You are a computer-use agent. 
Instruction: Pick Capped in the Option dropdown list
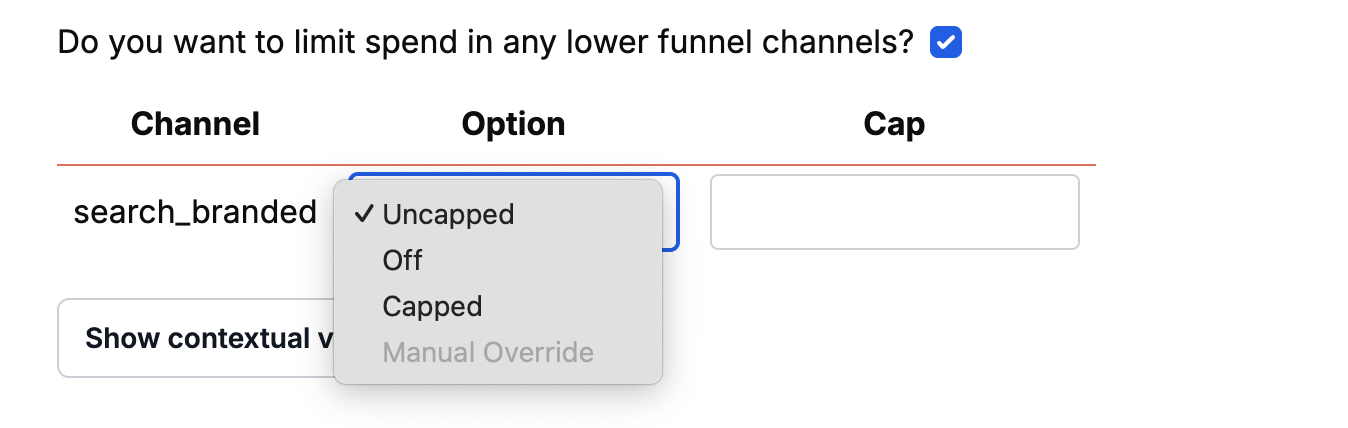432,306
